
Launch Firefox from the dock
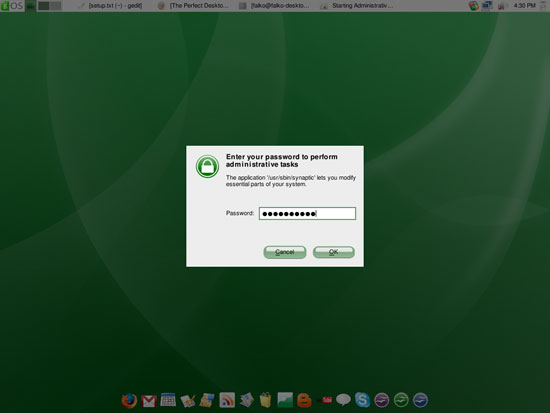(x=129, y=400)
